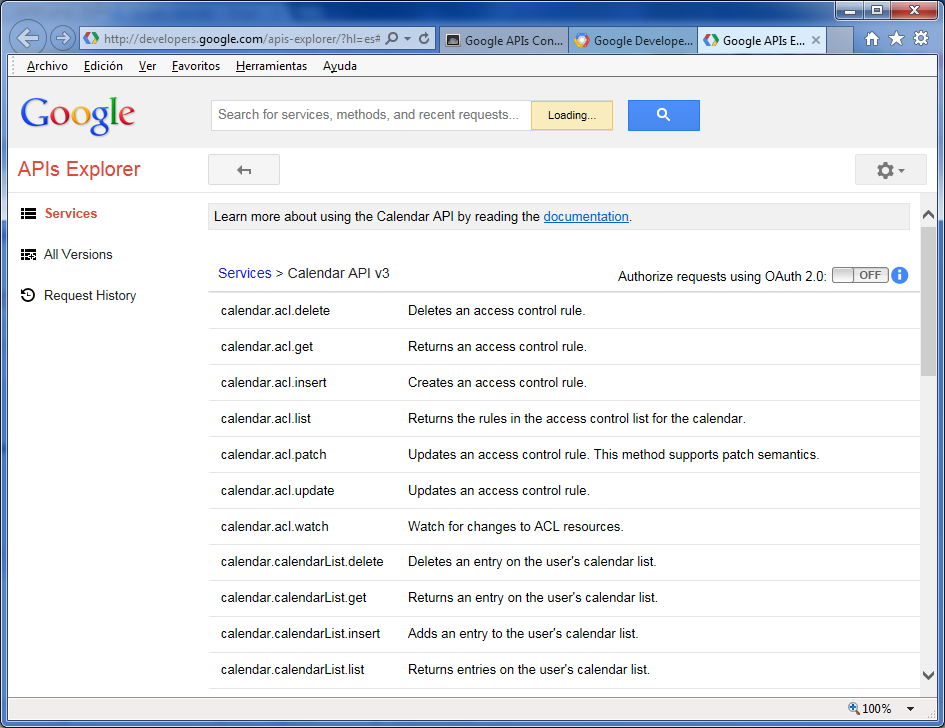
Task: Select the calendar.acl.watch method
Action: [x=274, y=527]
